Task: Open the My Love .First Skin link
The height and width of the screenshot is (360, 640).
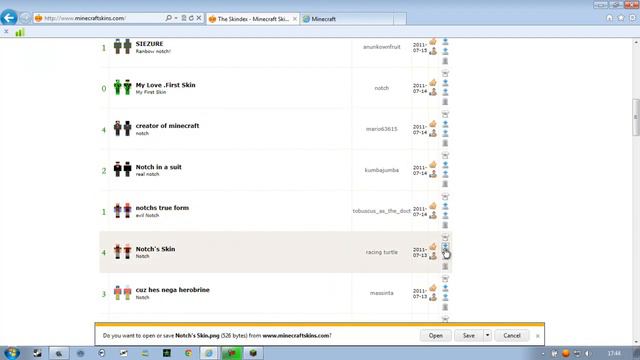Action: pyautogui.click(x=165, y=85)
